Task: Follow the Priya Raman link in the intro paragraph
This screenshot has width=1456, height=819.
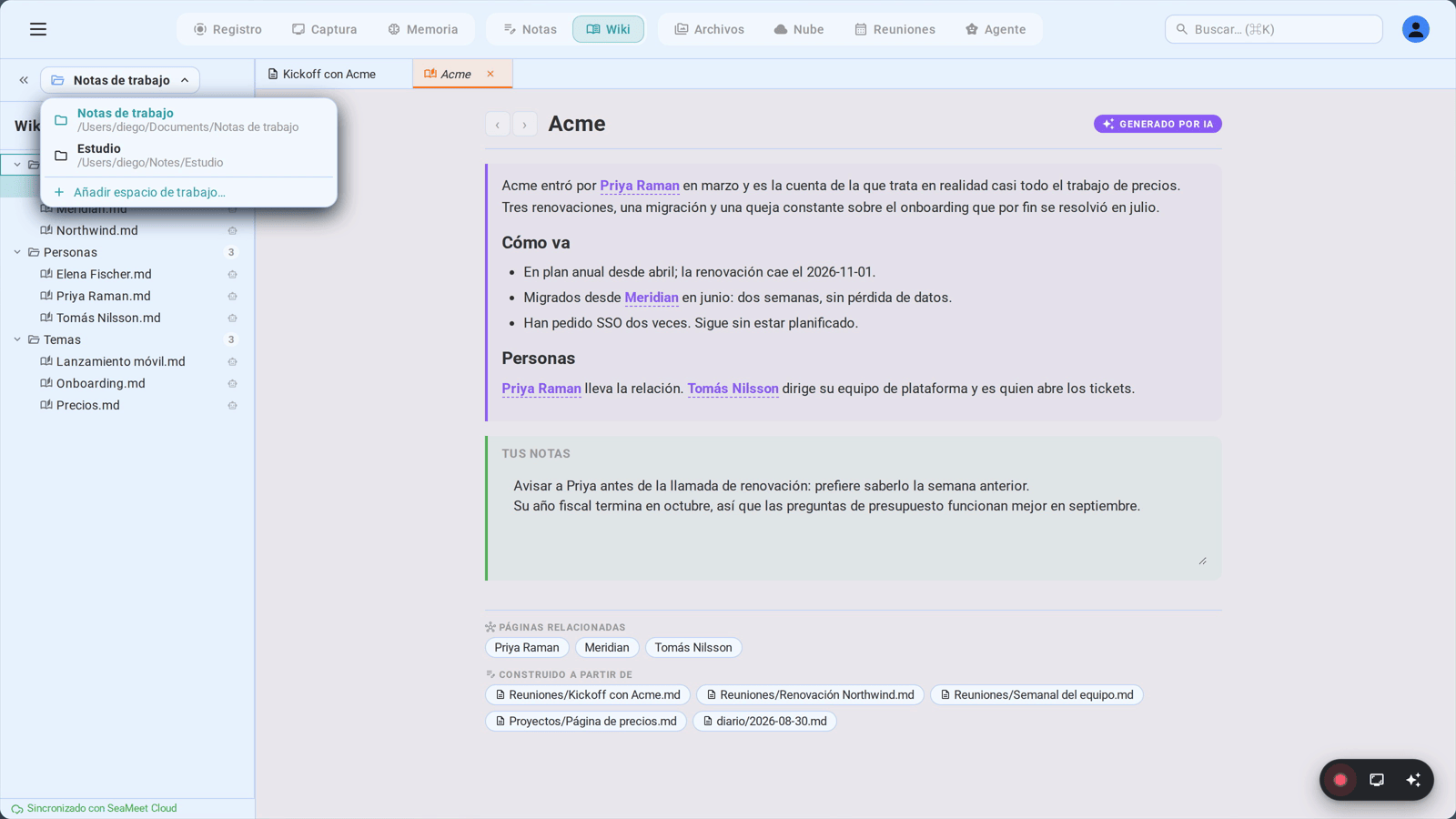Action: pos(640,186)
